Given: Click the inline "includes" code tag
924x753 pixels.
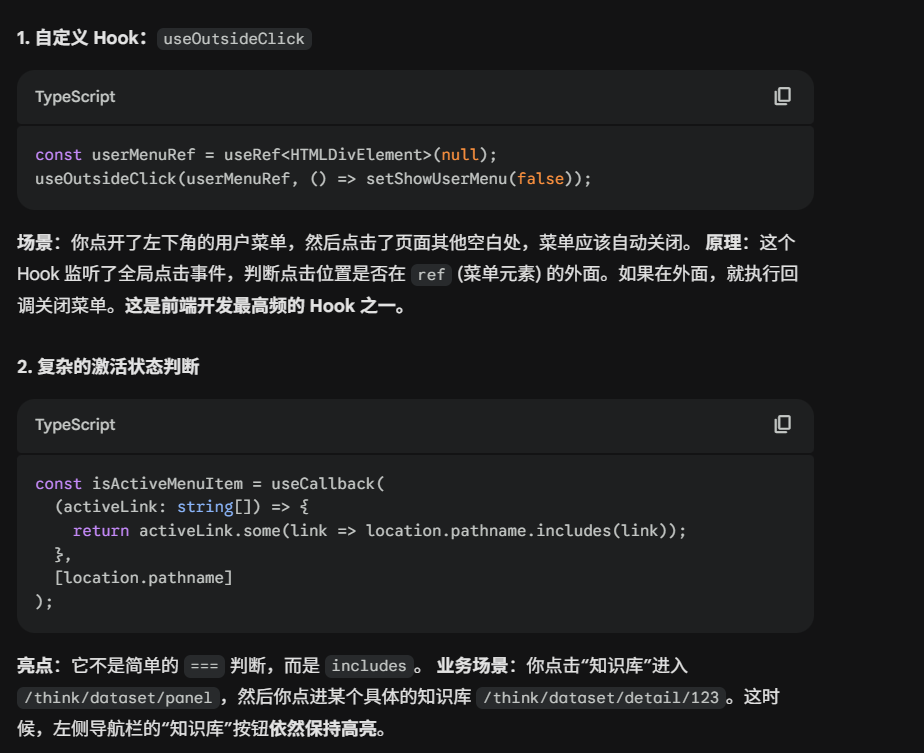Looking at the screenshot, I should 369,666.
